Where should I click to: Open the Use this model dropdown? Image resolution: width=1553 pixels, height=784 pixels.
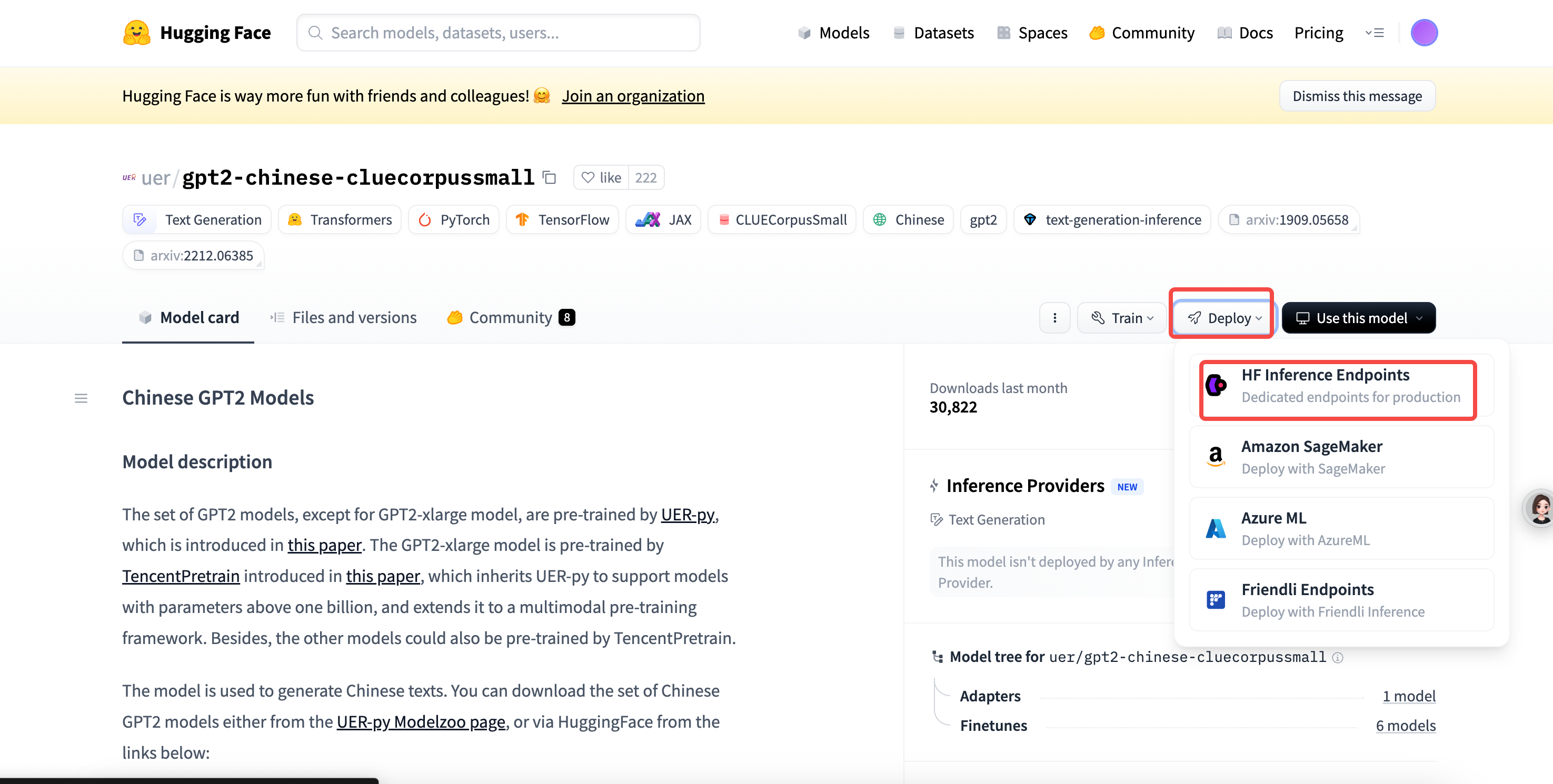coord(1358,318)
